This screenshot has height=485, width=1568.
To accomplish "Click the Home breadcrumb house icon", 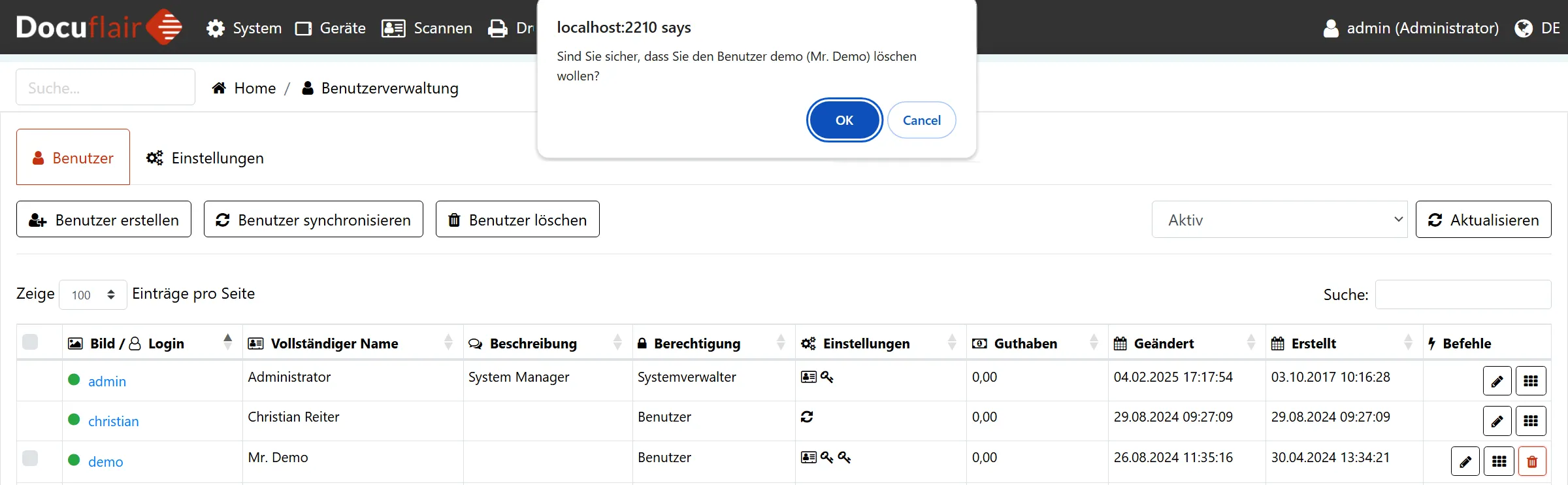I will pos(219,88).
